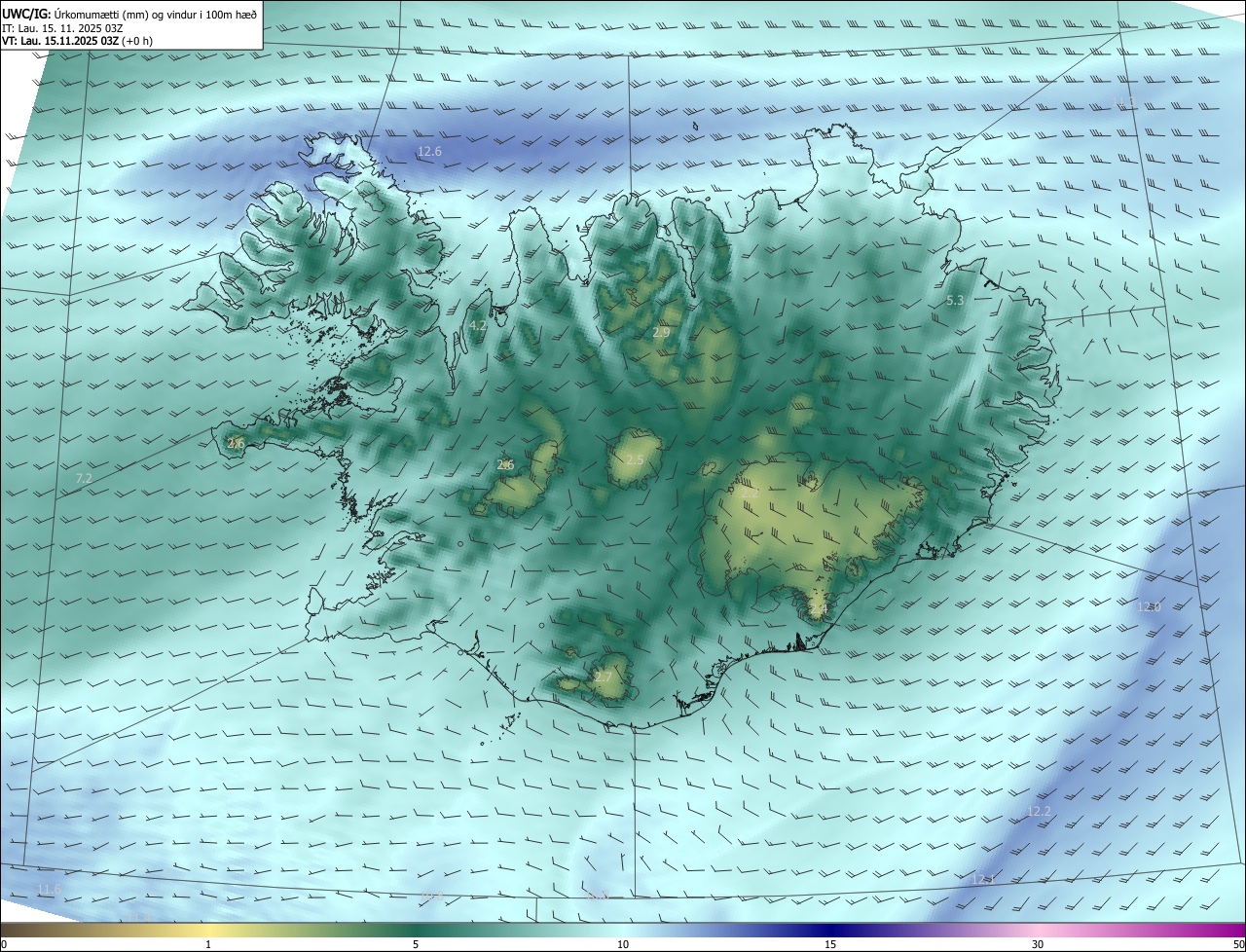
Task: Click the 12.0 value label on map
Action: [1150, 606]
